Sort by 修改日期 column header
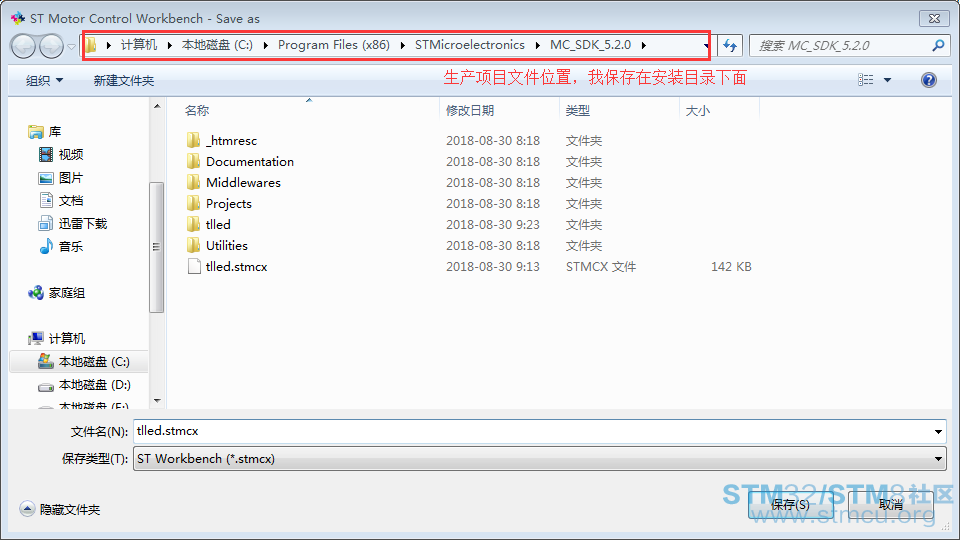Viewport: 960px width, 540px height. pos(470,110)
